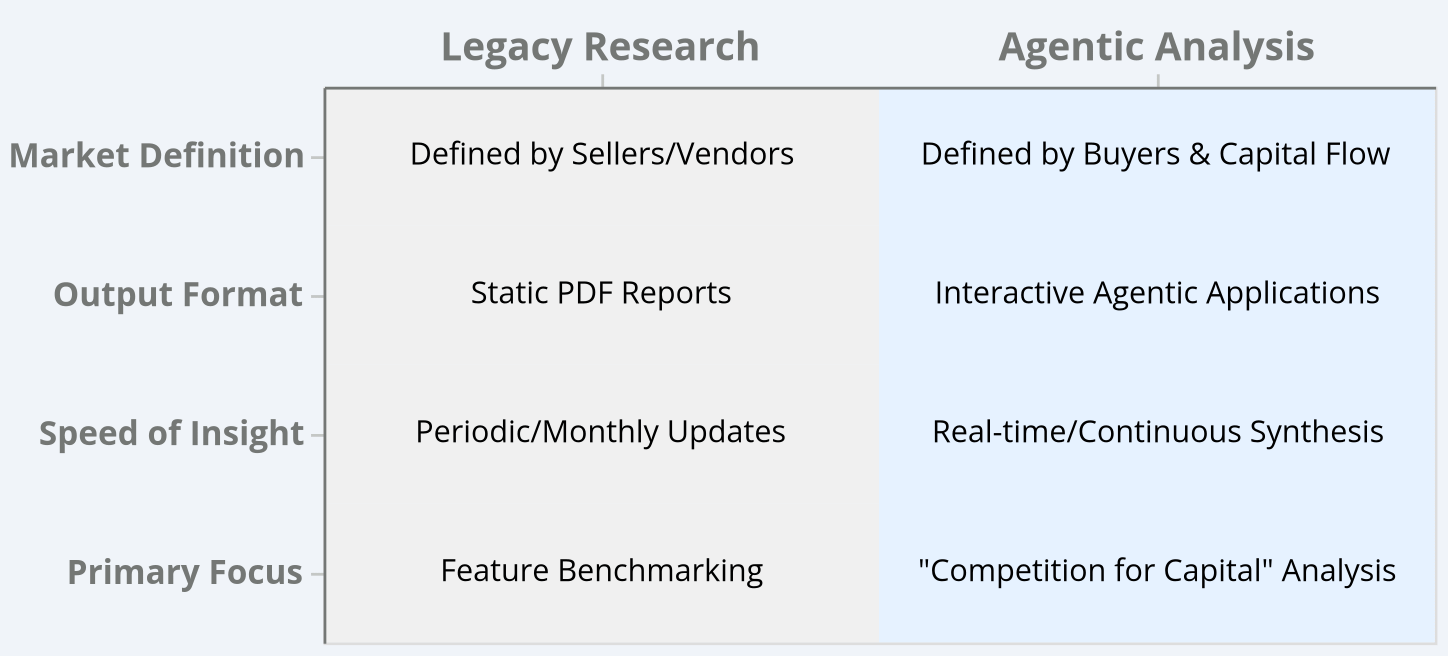The height and width of the screenshot is (656, 1448).
Task: Click the Speed of Insight row label
Action: tap(171, 434)
